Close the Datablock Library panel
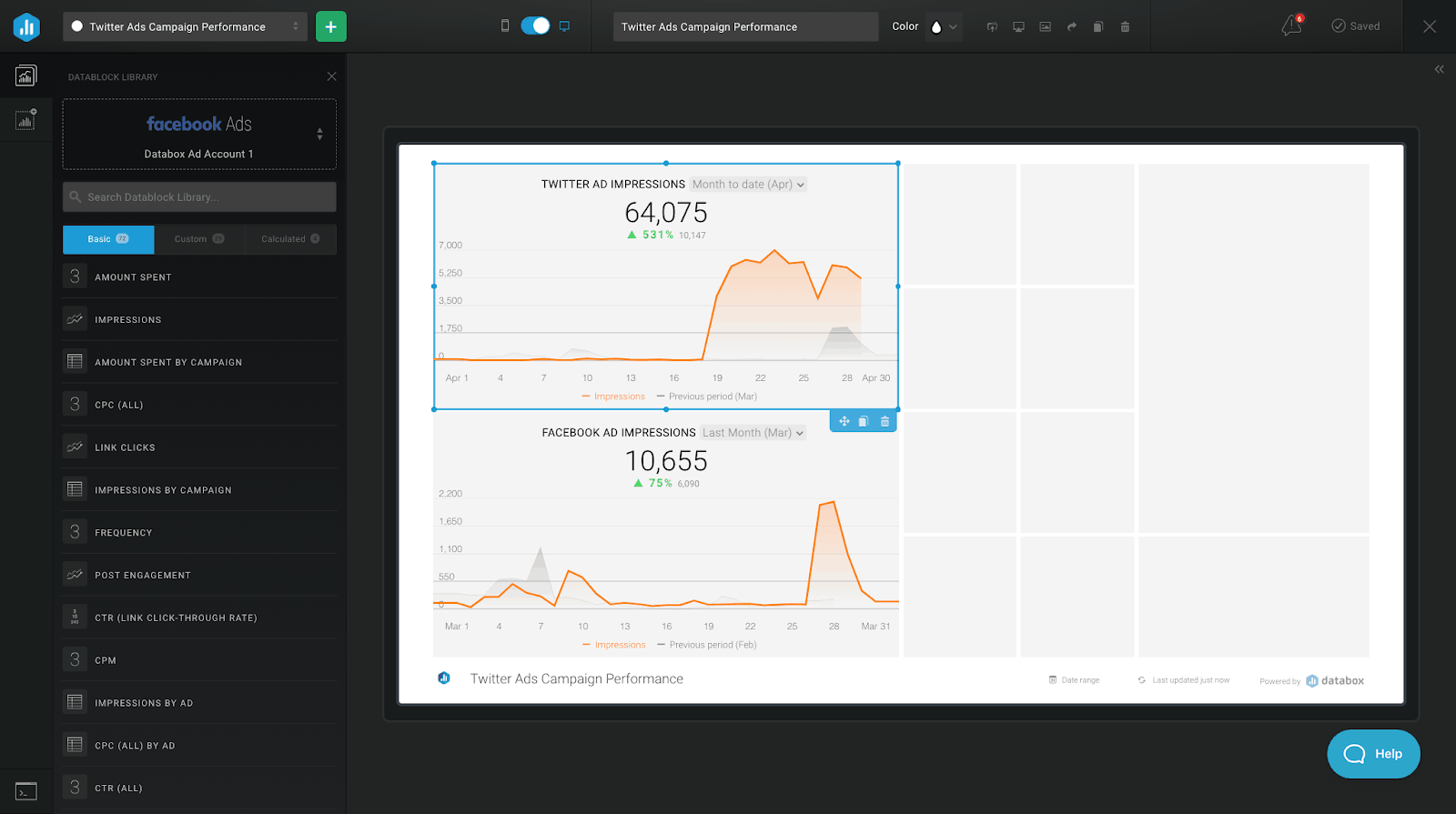The height and width of the screenshot is (814, 1456). coord(331,76)
